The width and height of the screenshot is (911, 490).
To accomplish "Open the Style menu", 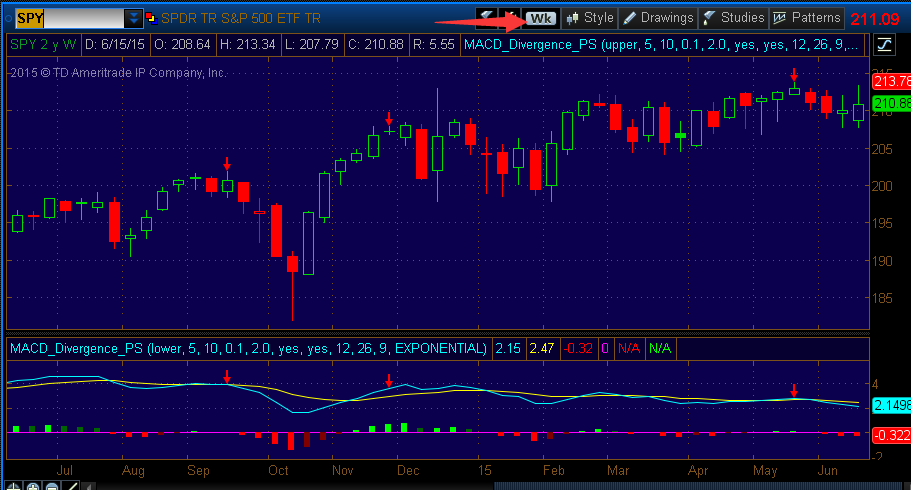I will point(590,18).
